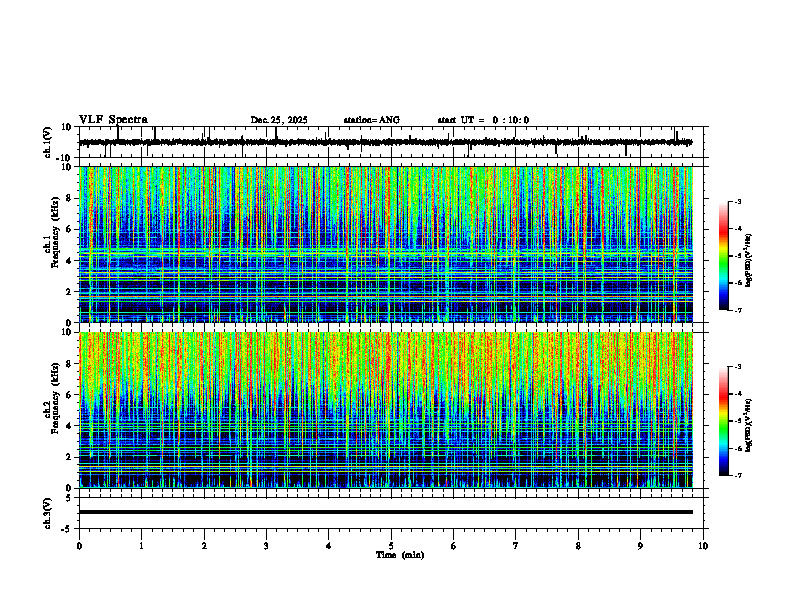The height and width of the screenshot is (612, 792).
Task: Click the "8" tick on ch.1 frequency axis
Action: 70,198
